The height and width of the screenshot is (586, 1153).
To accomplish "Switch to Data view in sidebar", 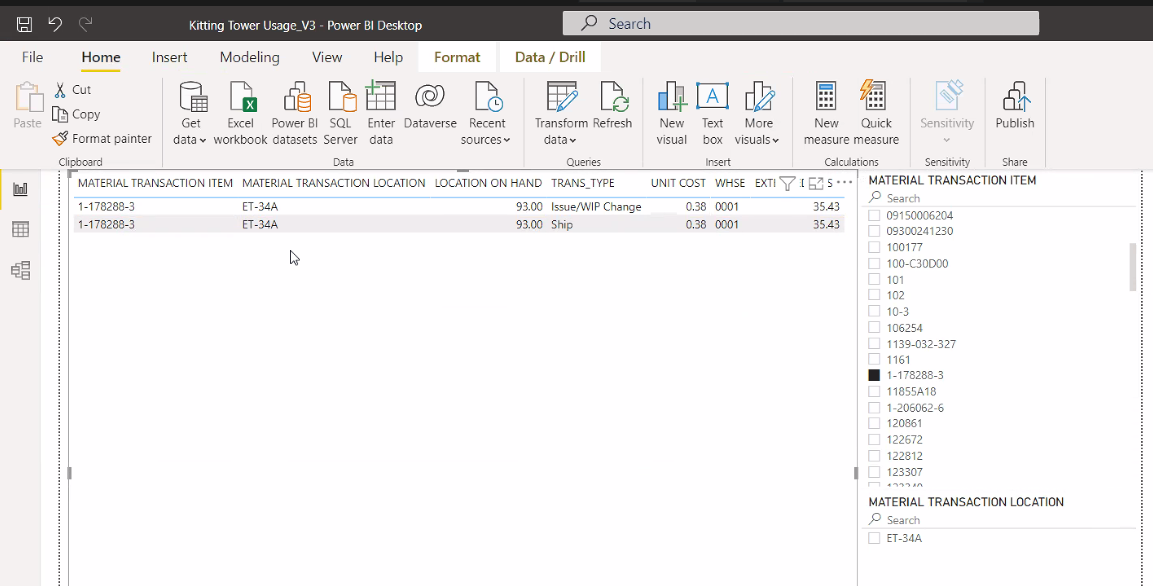I will click(x=21, y=229).
